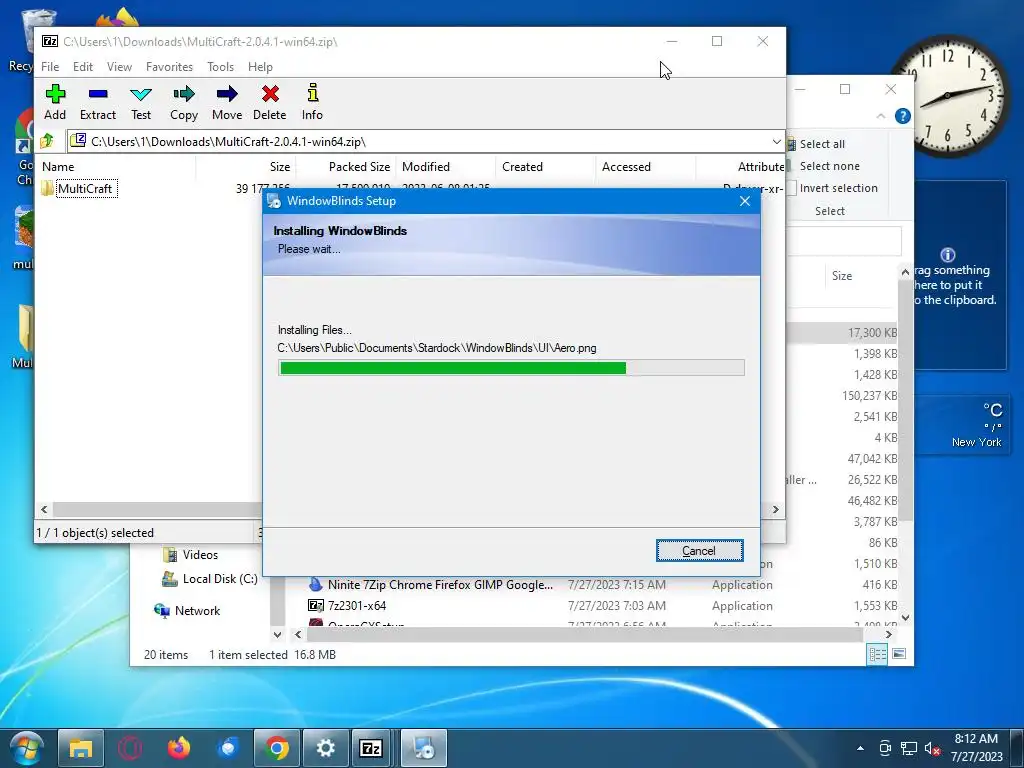
Task: Go up one folder level in 7-Zip
Action: (x=47, y=141)
